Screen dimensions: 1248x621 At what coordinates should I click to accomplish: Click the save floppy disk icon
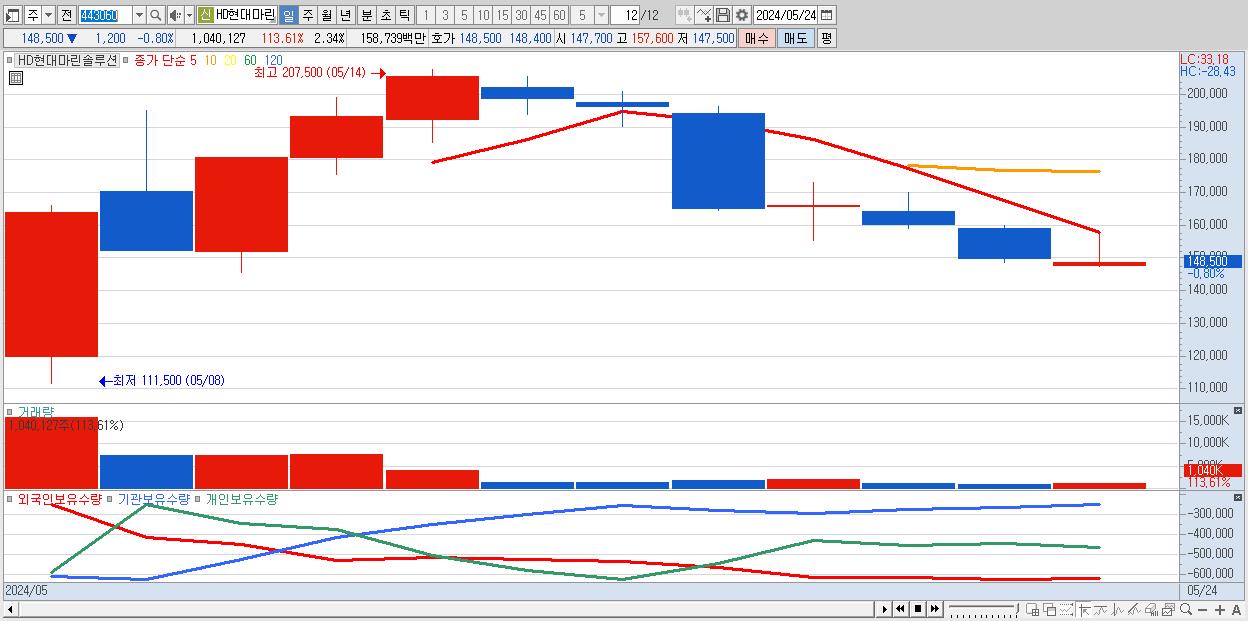(x=723, y=15)
